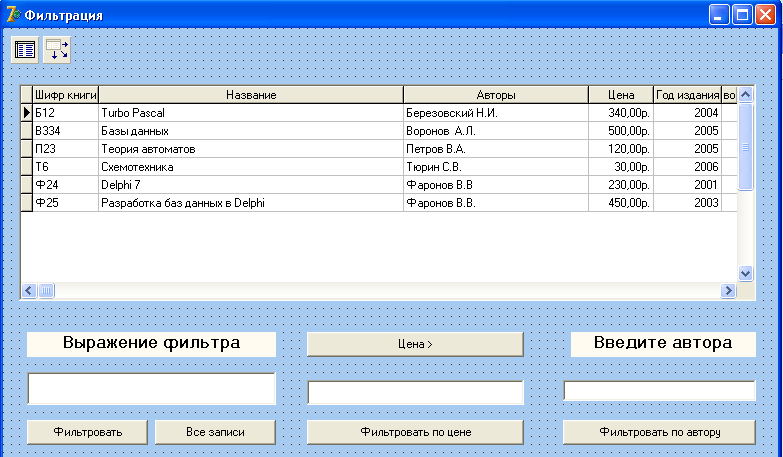Click the filter expression input field
783x457 pixels.
pos(151,389)
